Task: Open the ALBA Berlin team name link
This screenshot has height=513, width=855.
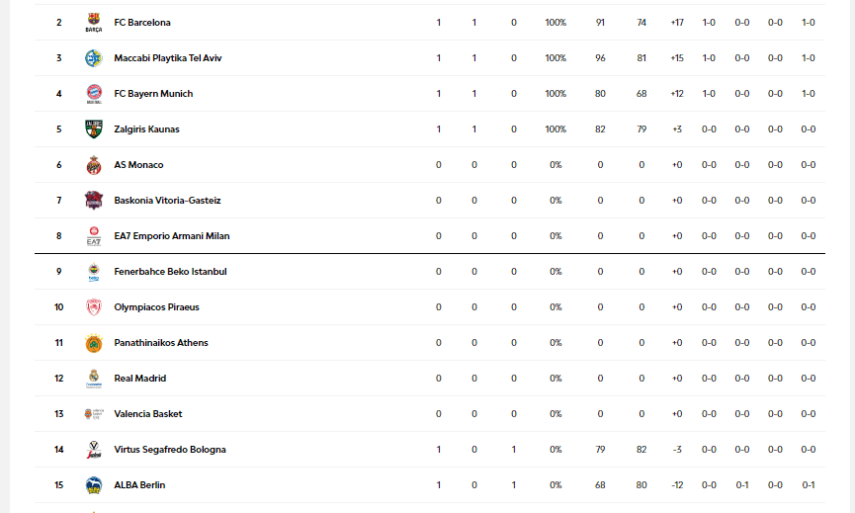Action: pyautogui.click(x=139, y=485)
